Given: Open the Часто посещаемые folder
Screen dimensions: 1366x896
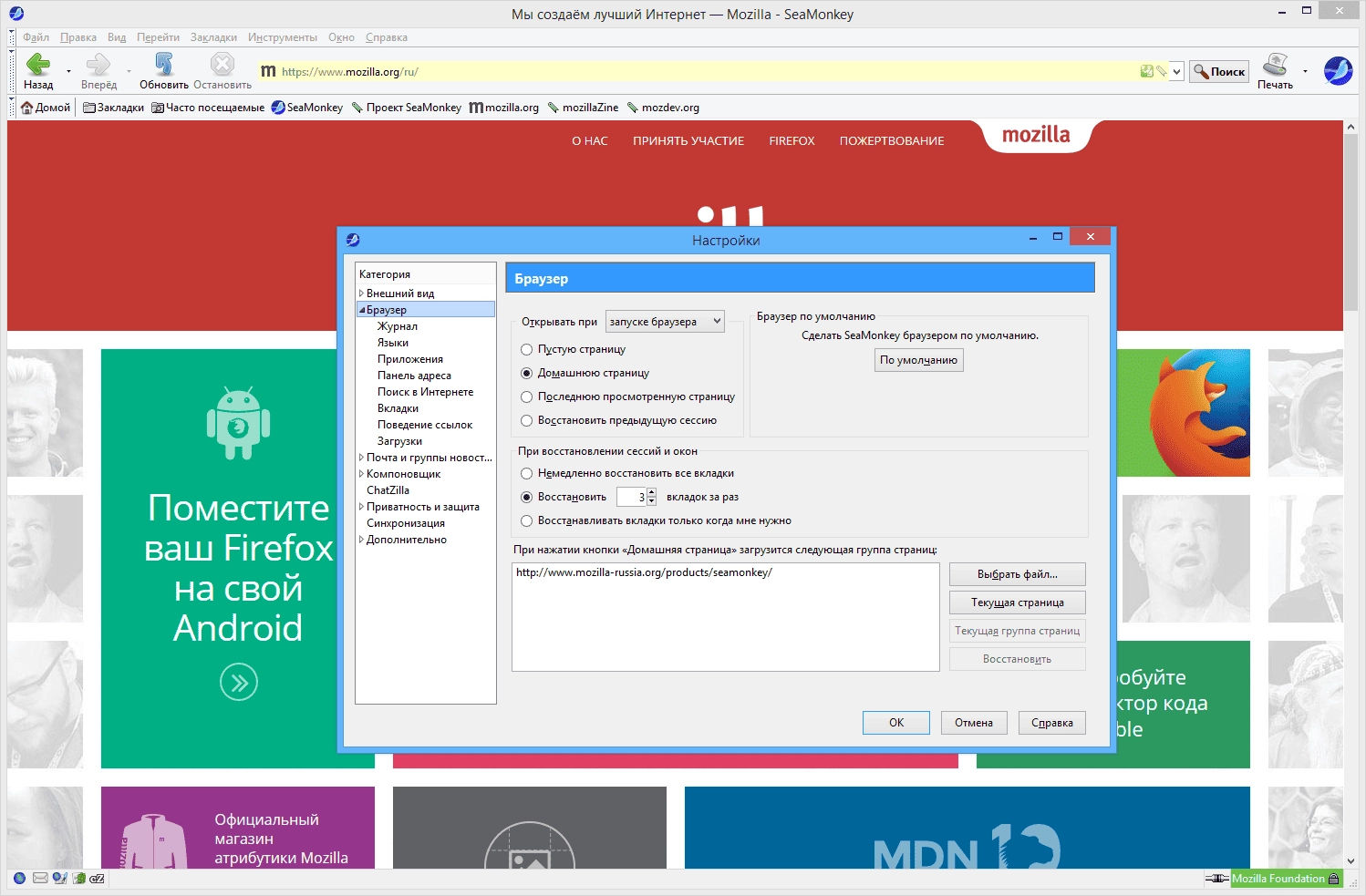Looking at the screenshot, I should pos(208,108).
